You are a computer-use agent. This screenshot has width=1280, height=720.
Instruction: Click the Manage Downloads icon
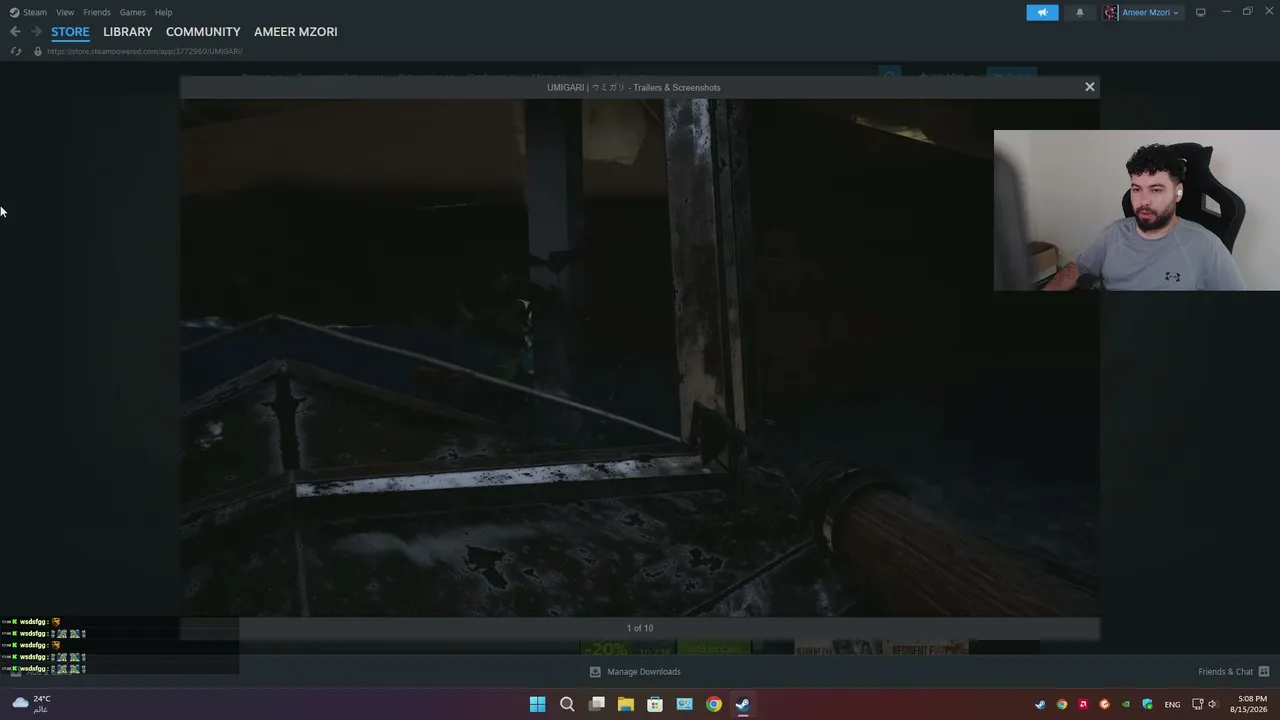[x=595, y=672]
